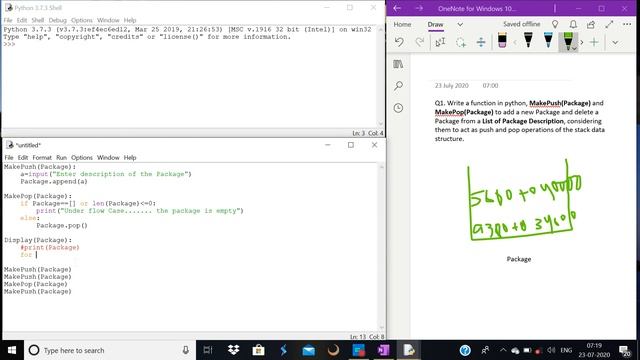Go forward with OneNote forward arrow
The image size is (640, 360).
pos(419,8)
